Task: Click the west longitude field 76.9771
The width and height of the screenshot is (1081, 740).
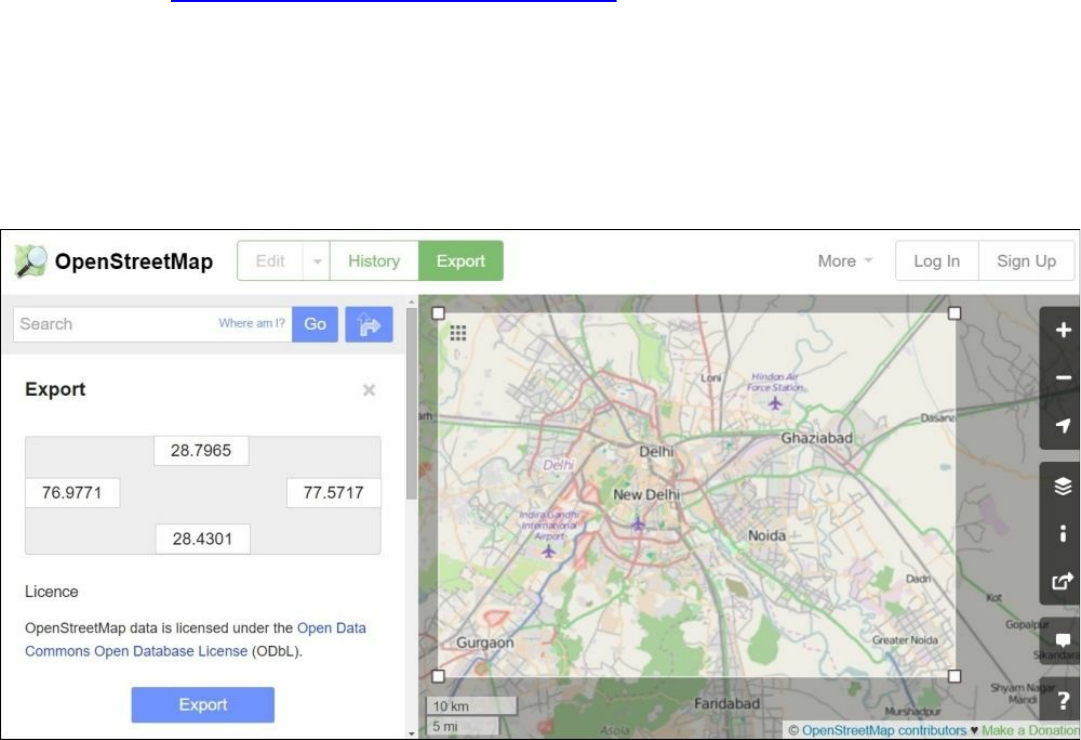Action: [x=72, y=493]
